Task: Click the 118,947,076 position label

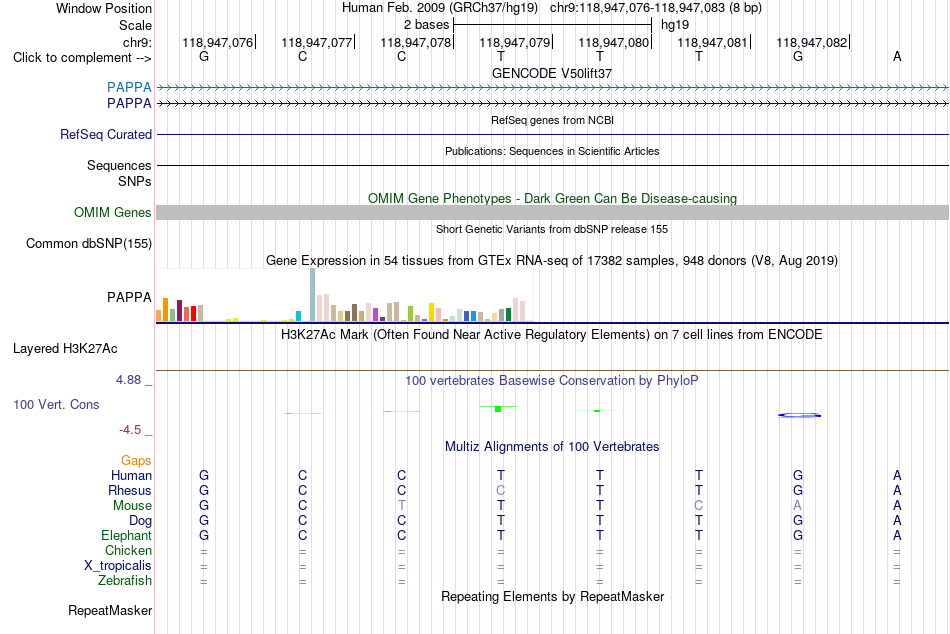Action: pyautogui.click(x=218, y=42)
